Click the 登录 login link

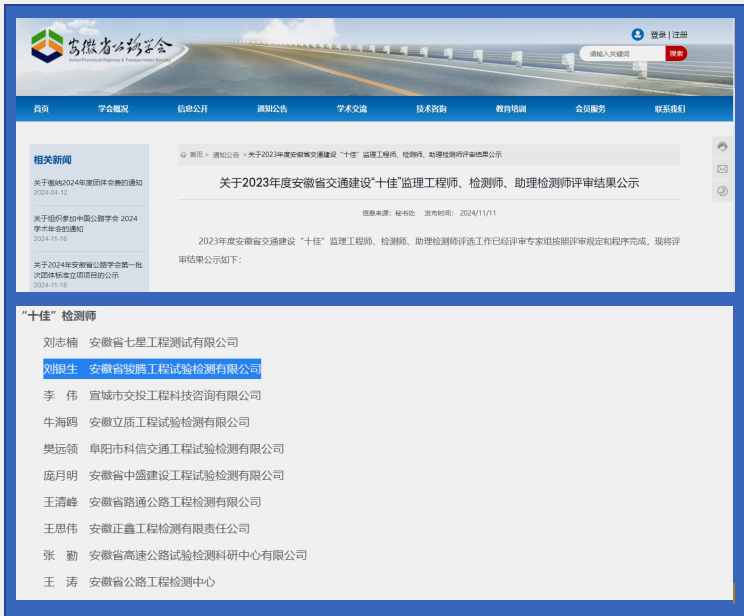click(658, 35)
